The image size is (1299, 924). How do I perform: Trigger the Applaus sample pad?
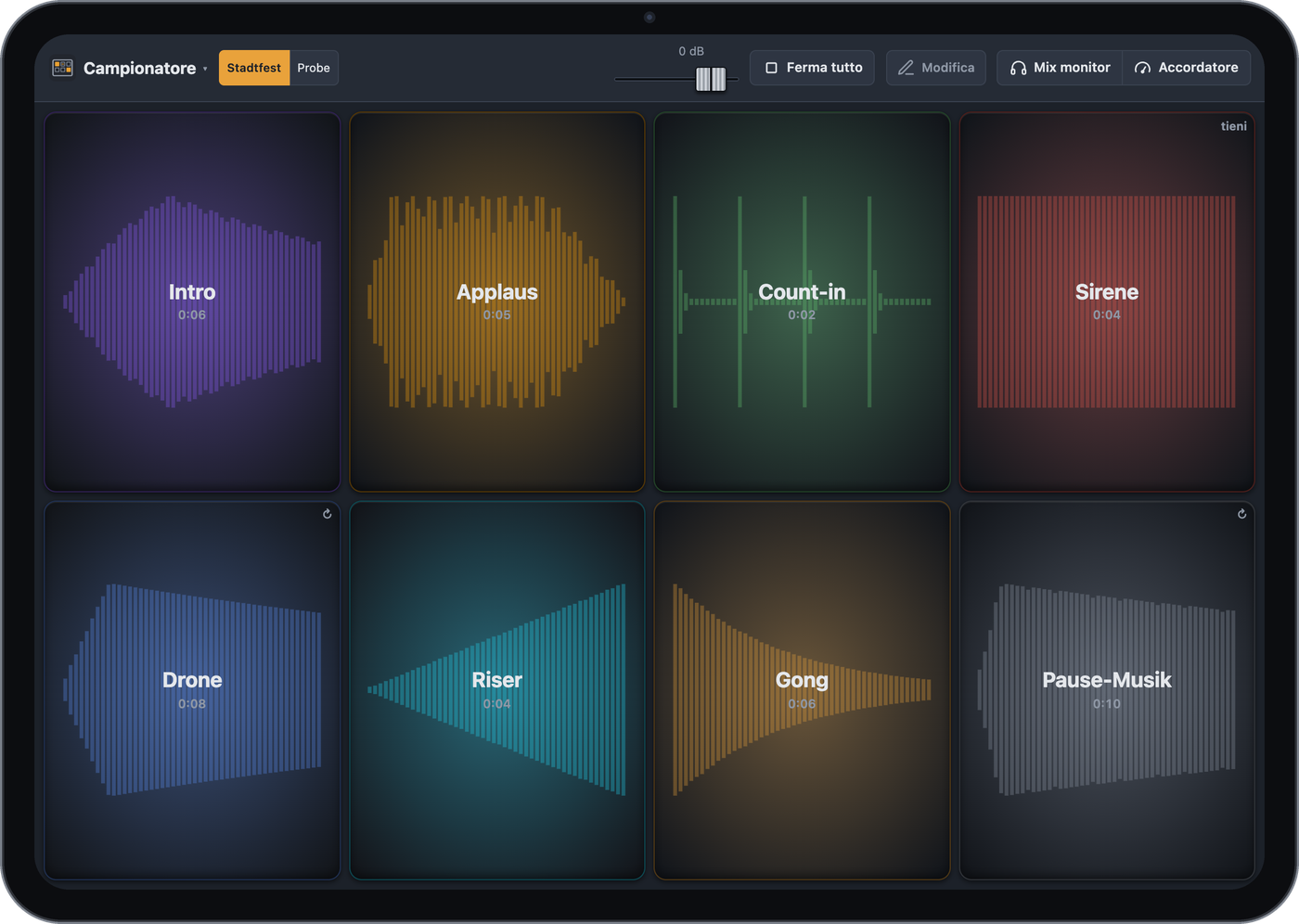point(497,302)
